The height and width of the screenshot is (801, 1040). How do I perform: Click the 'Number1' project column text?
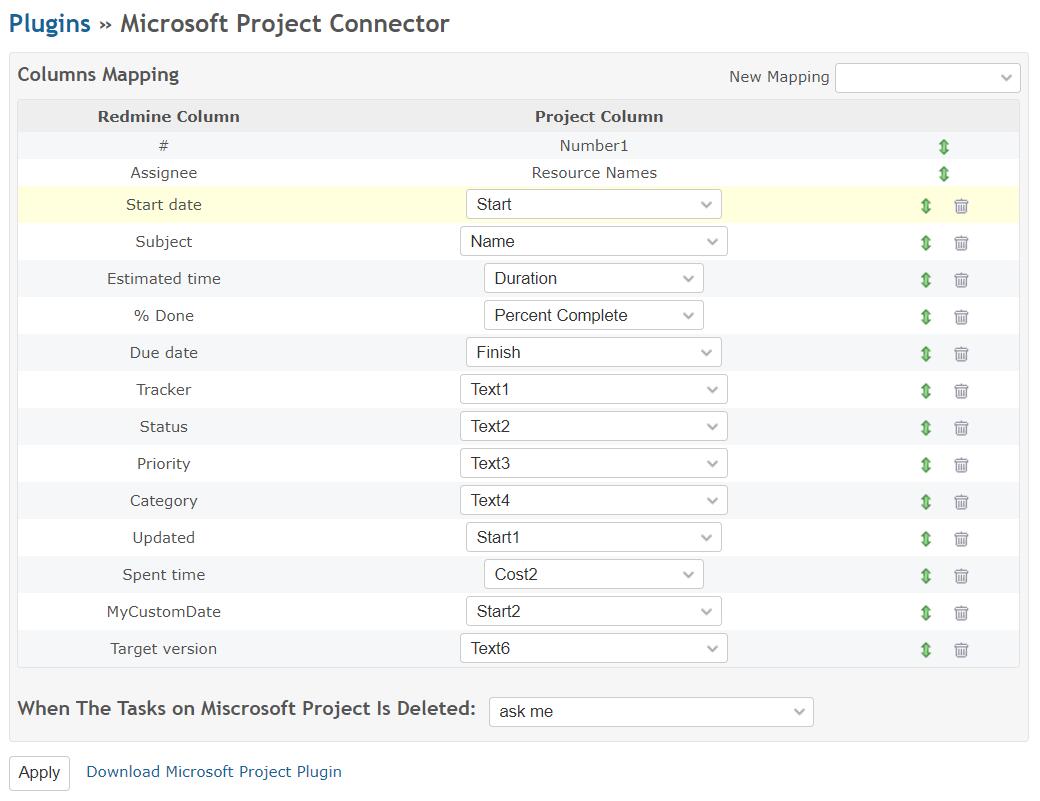tap(594, 146)
